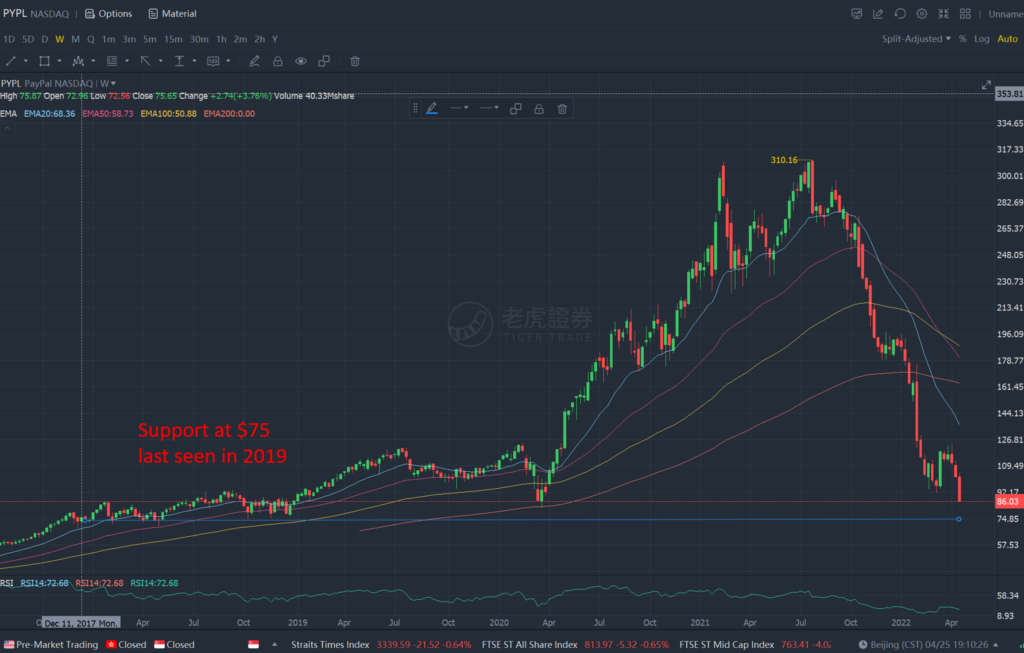The height and width of the screenshot is (653, 1024).
Task: Click the duplicate icon in main drawing toolbar
Action: [x=324, y=61]
